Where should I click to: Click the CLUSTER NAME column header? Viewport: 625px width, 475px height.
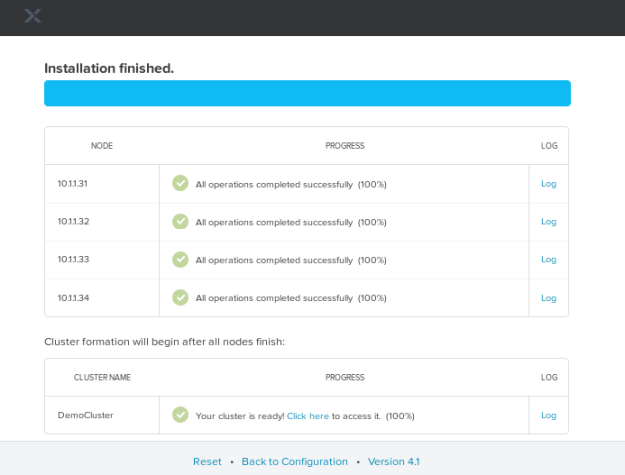[x=102, y=378]
